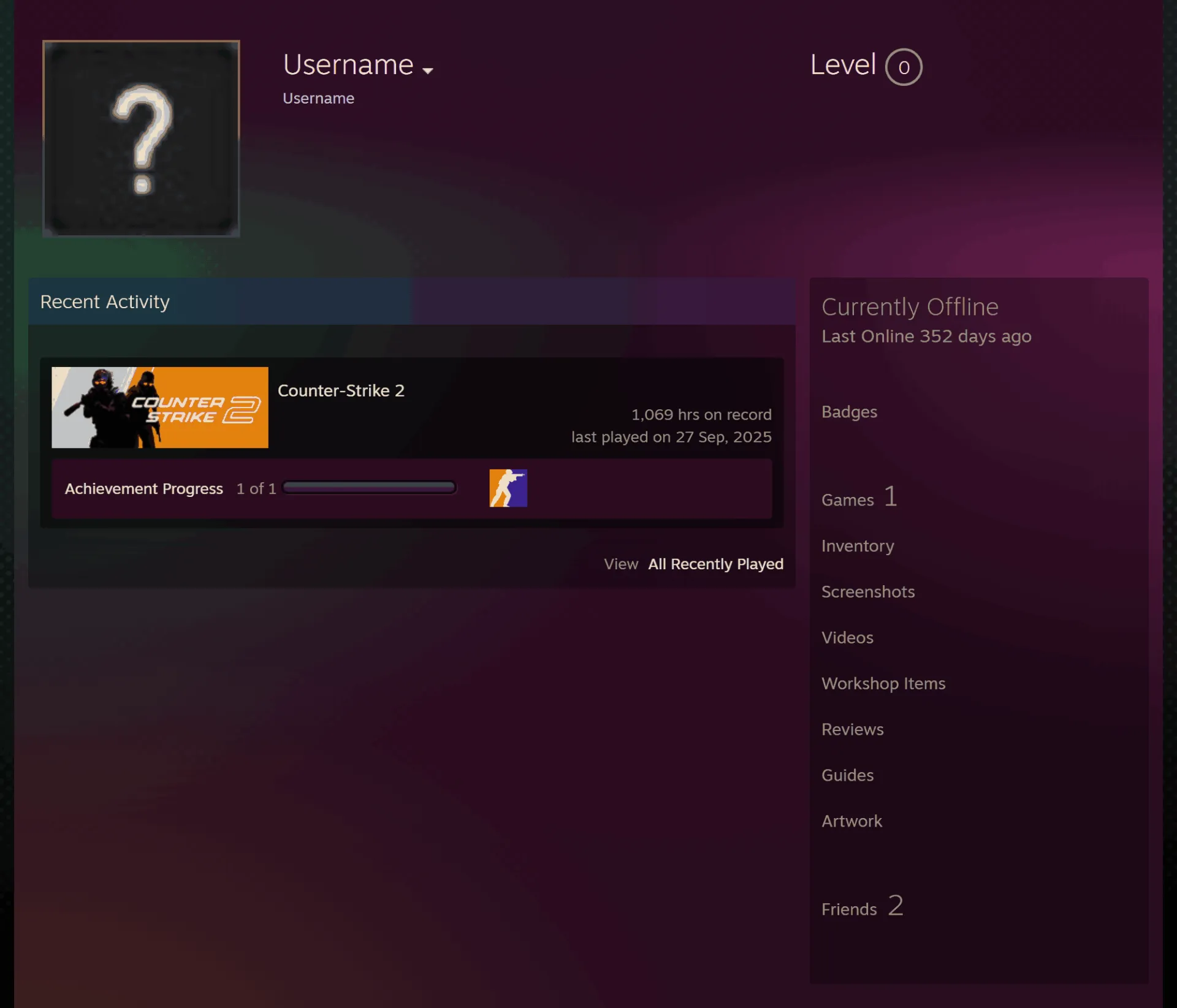Click the Achievement Progress bar
The image size is (1177, 1008).
click(369, 488)
